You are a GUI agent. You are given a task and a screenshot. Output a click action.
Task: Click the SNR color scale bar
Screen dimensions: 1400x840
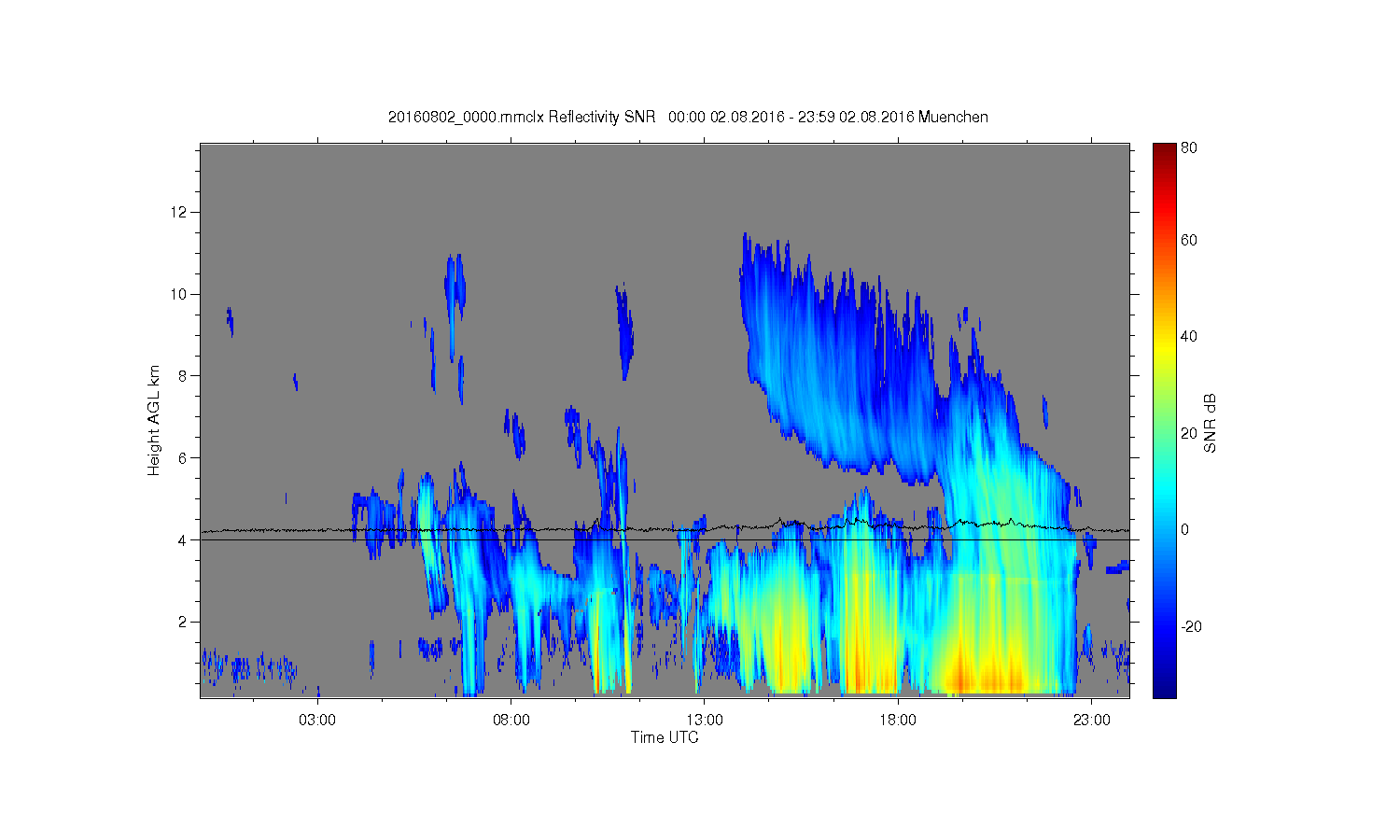coord(1164,420)
